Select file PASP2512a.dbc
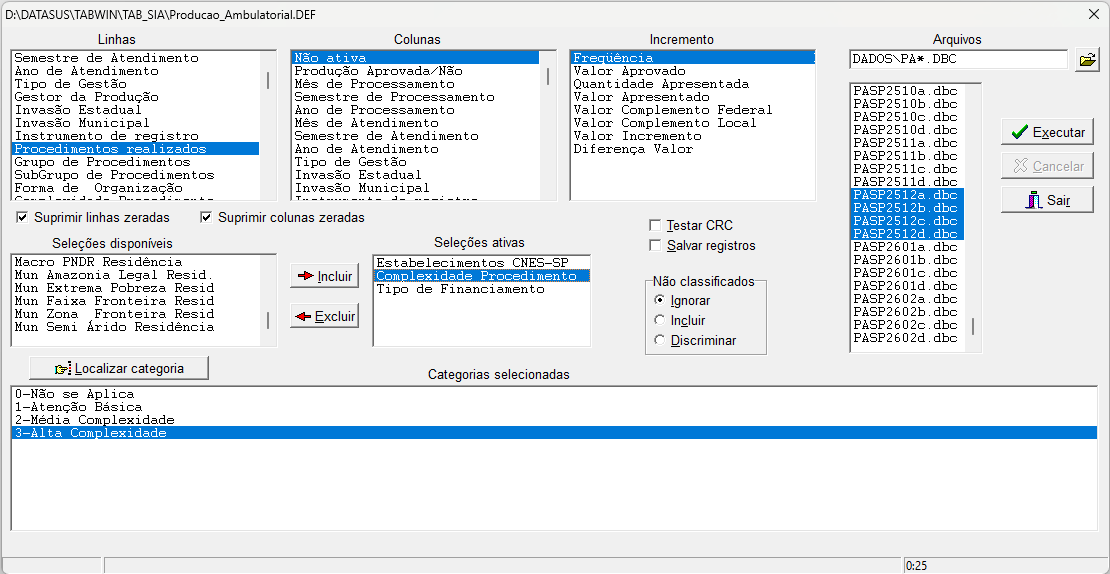Image resolution: width=1110 pixels, height=574 pixels. point(908,195)
